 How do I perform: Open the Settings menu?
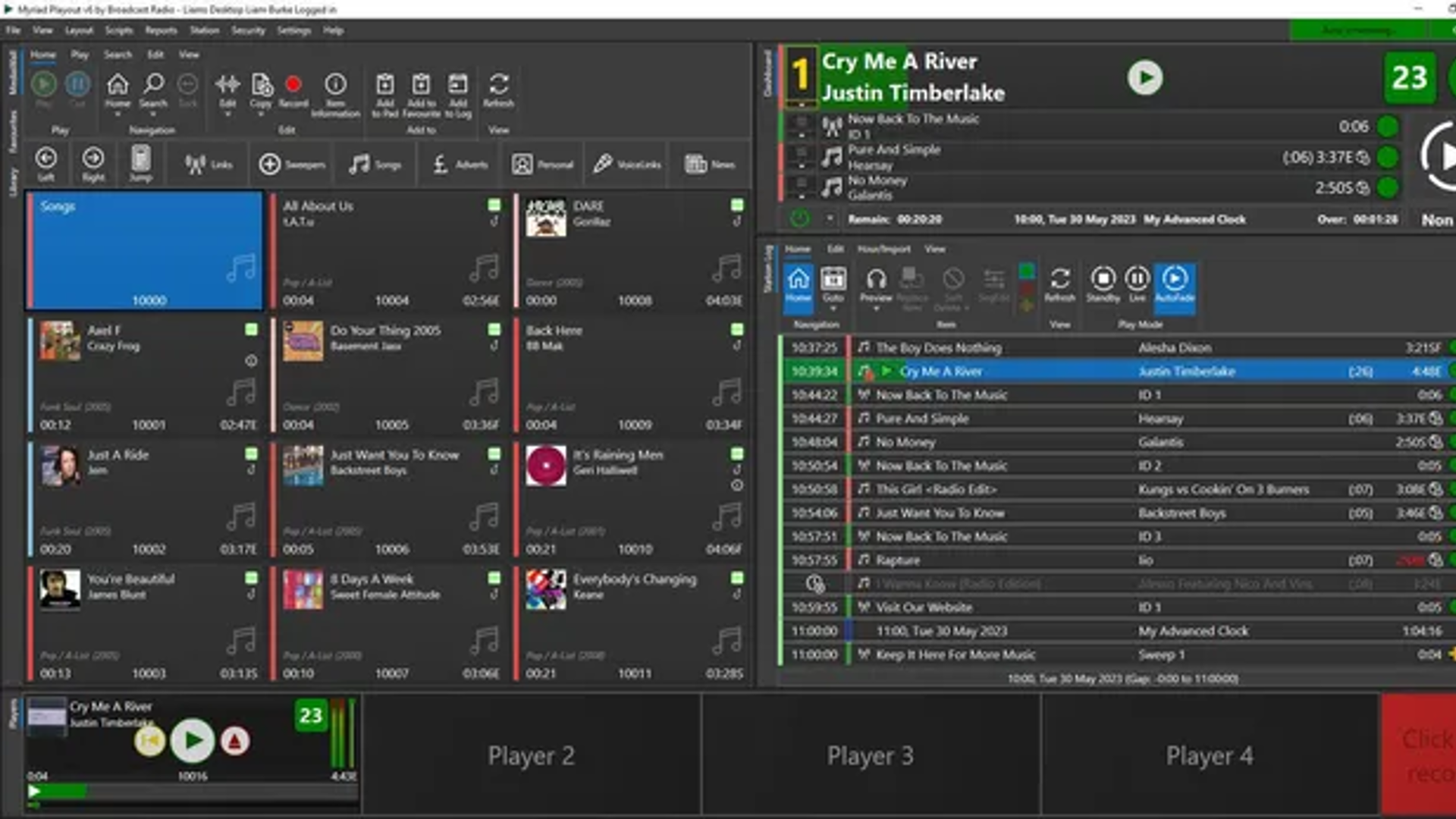click(x=294, y=30)
